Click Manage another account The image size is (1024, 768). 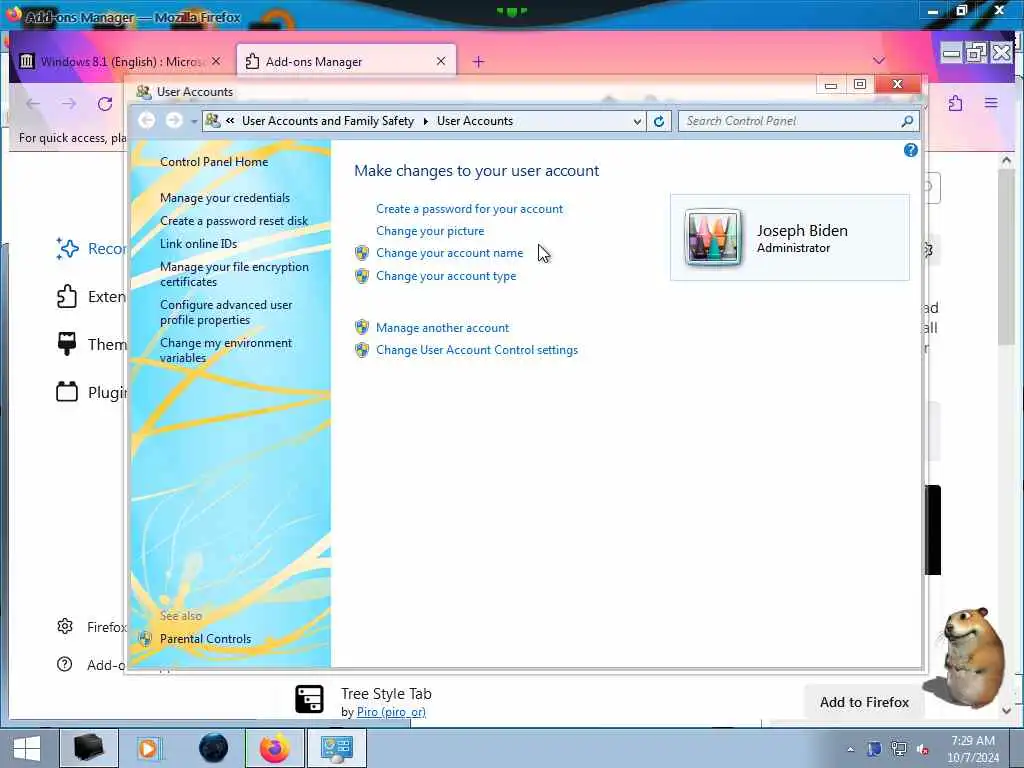442,328
